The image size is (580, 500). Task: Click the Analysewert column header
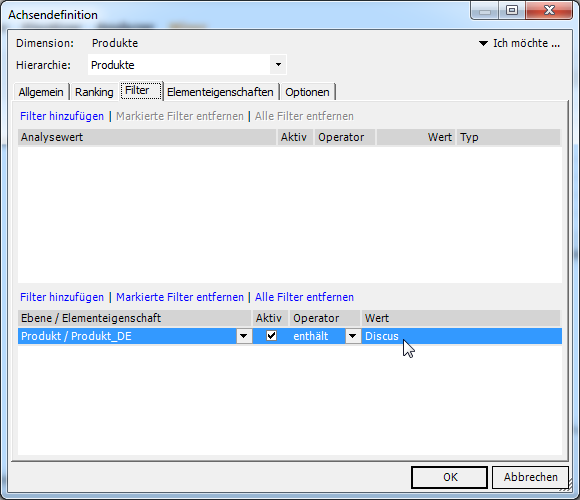pyautogui.click(x=147, y=137)
